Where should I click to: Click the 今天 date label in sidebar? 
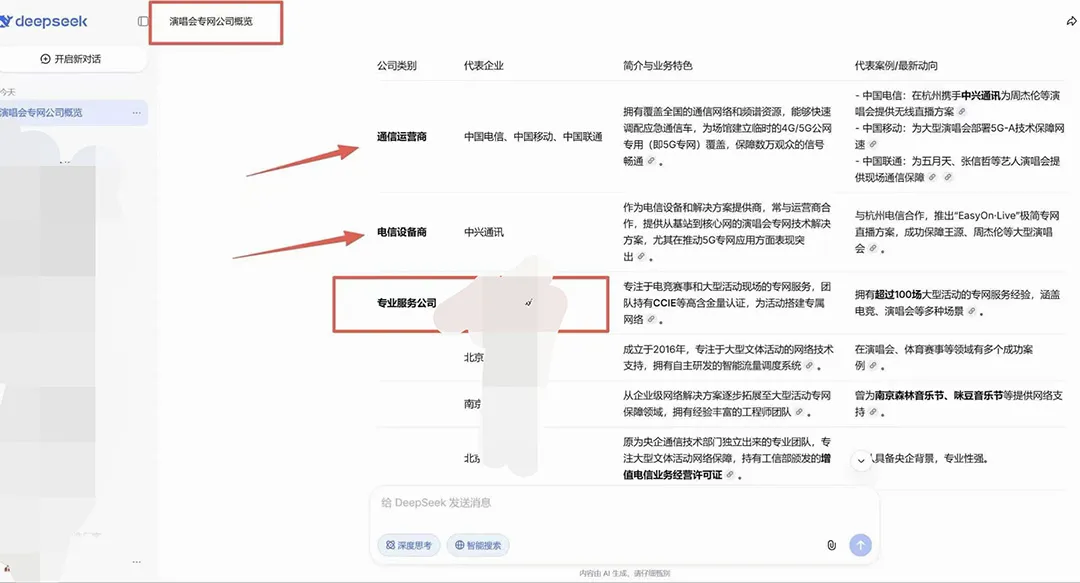coord(8,92)
